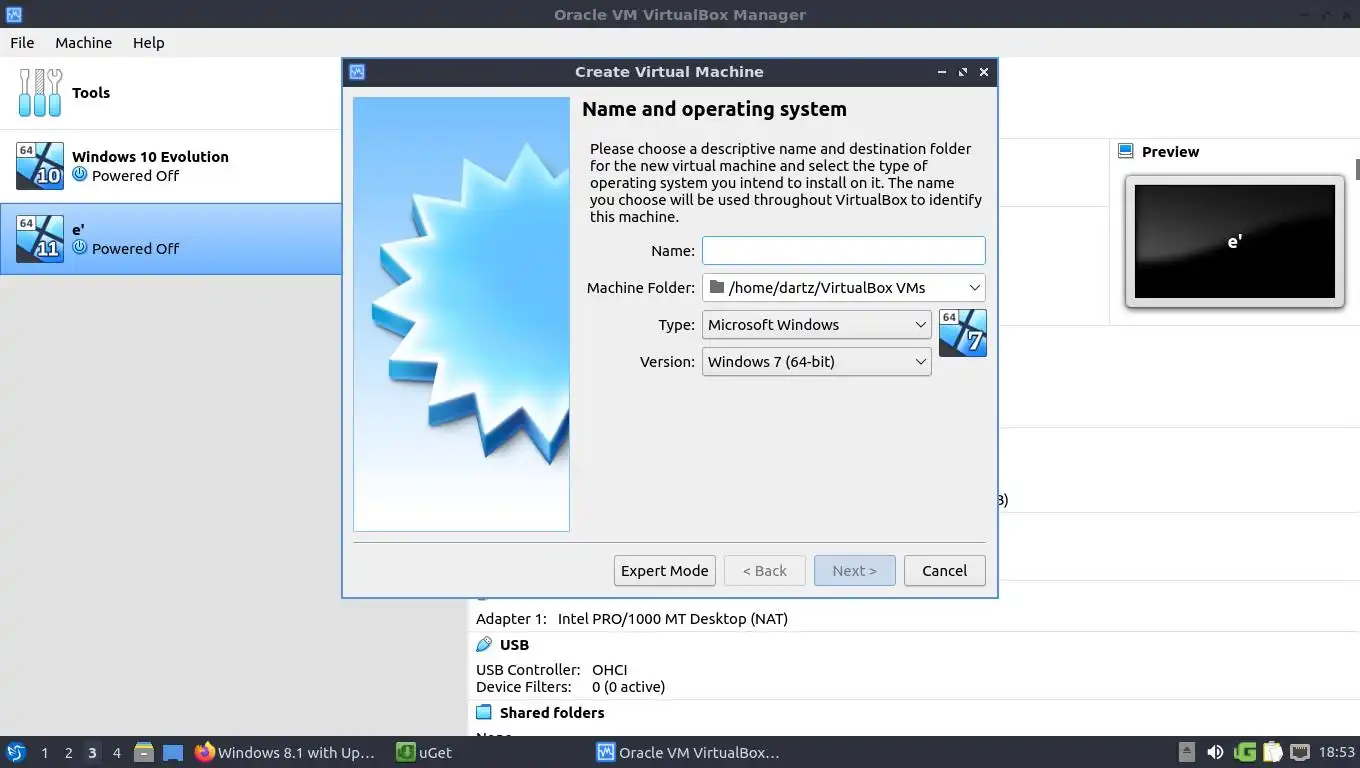Click the clipboard tray icon
1360x768 pixels.
point(1273,752)
